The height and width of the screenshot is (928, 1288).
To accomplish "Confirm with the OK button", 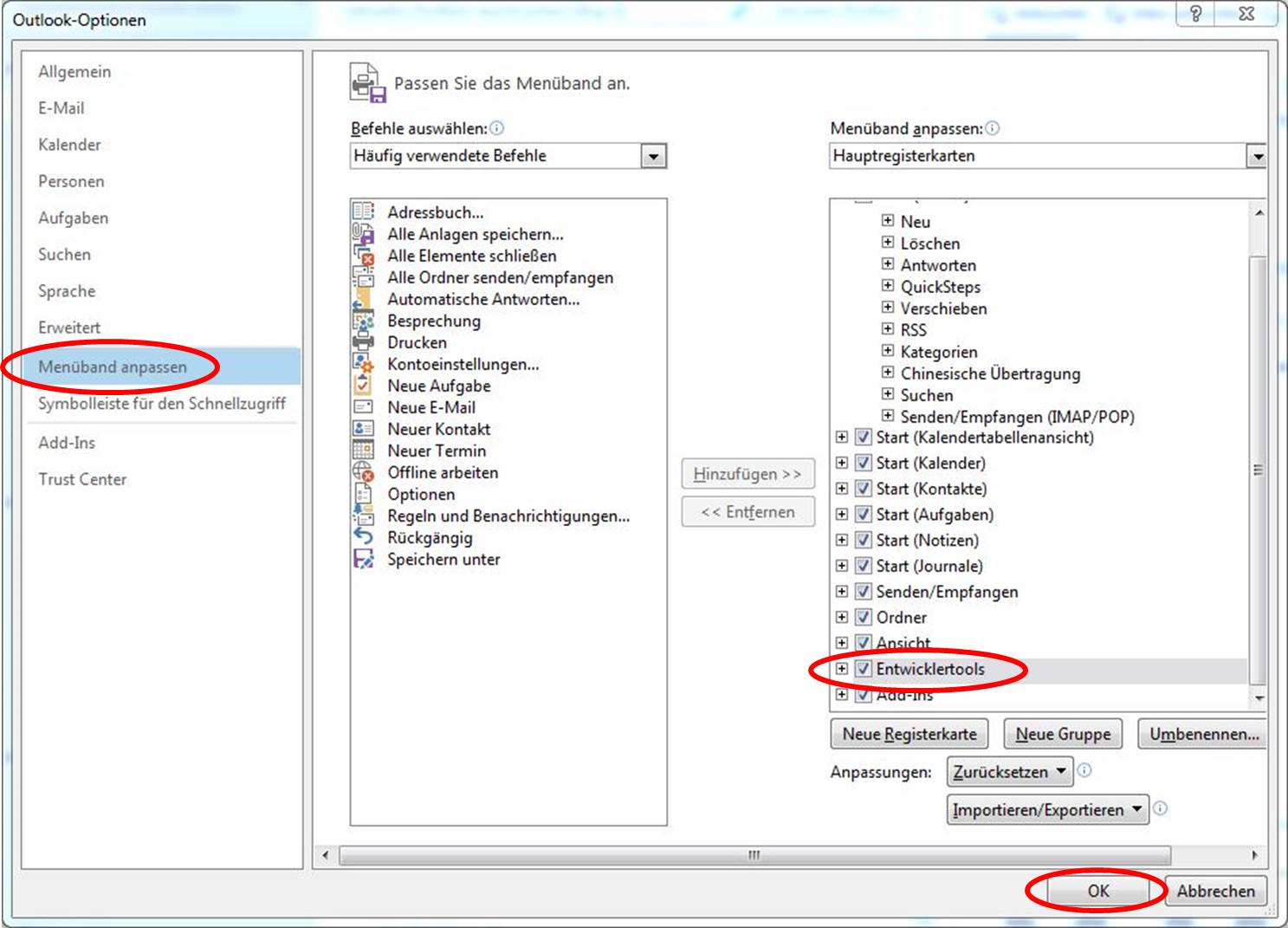I will coord(1098,891).
